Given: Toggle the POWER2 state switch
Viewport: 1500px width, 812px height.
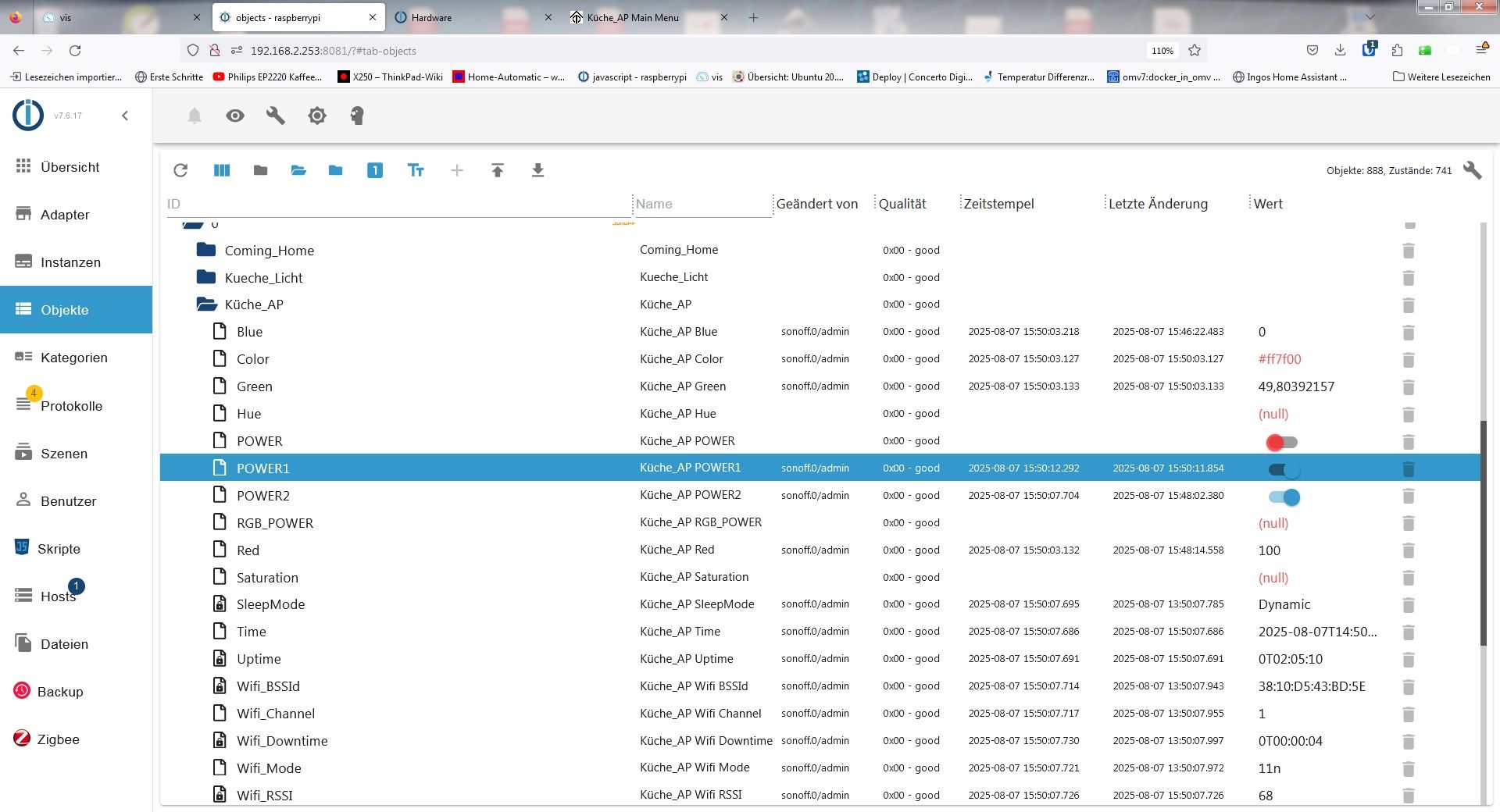Looking at the screenshot, I should [1284, 497].
